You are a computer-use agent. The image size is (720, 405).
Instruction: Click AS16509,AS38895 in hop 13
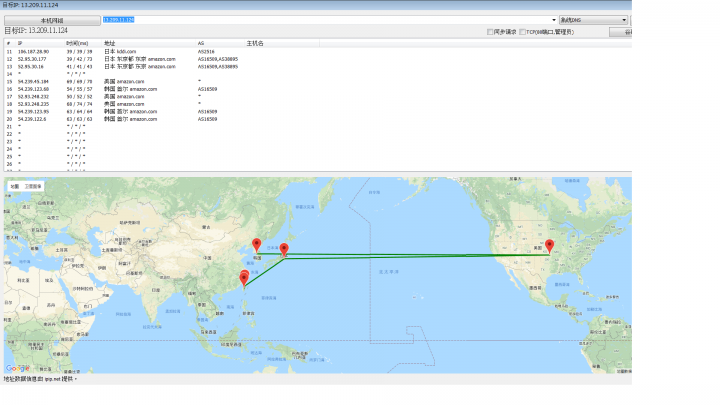tap(218, 67)
